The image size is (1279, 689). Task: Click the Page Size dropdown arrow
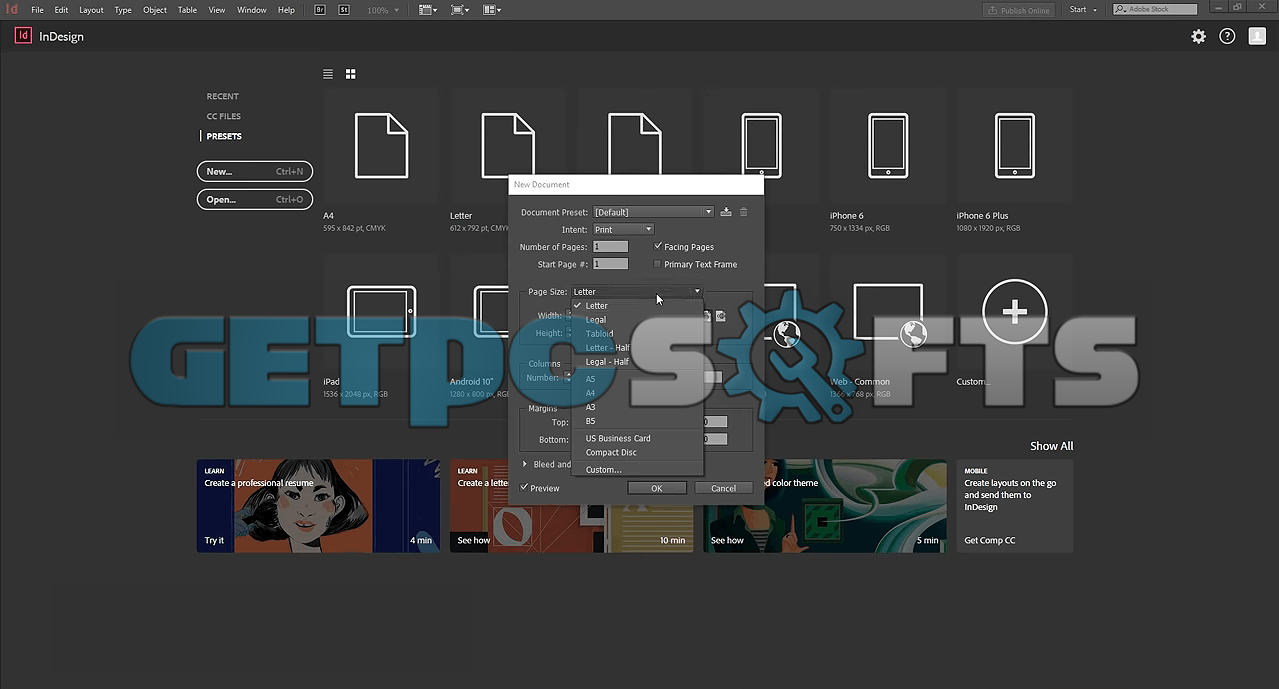pyautogui.click(x=697, y=292)
